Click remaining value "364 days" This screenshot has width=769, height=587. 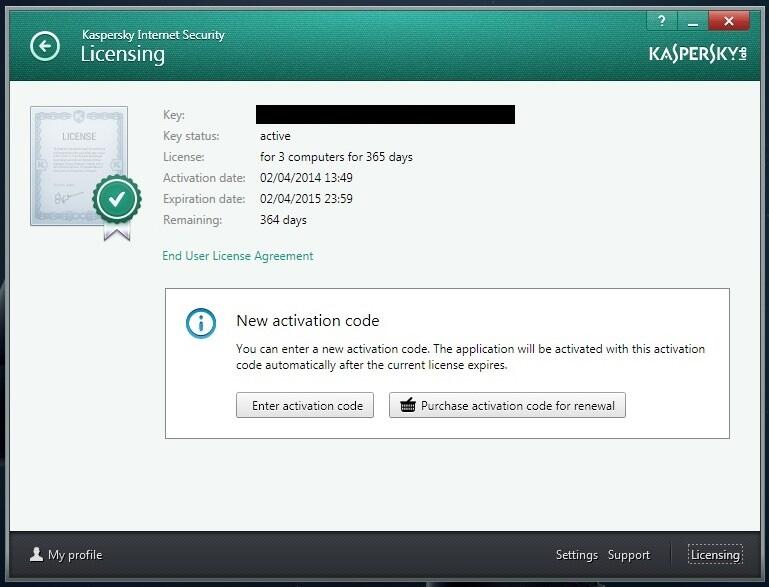283,220
